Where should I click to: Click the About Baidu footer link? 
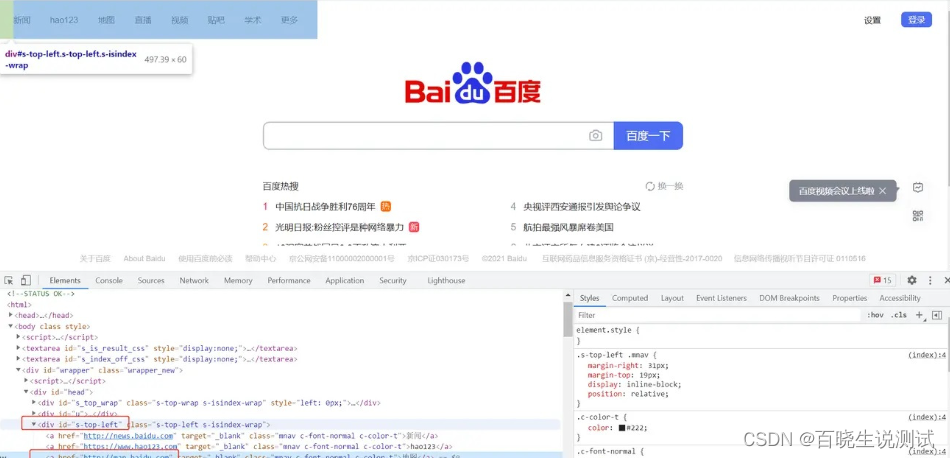(144, 258)
